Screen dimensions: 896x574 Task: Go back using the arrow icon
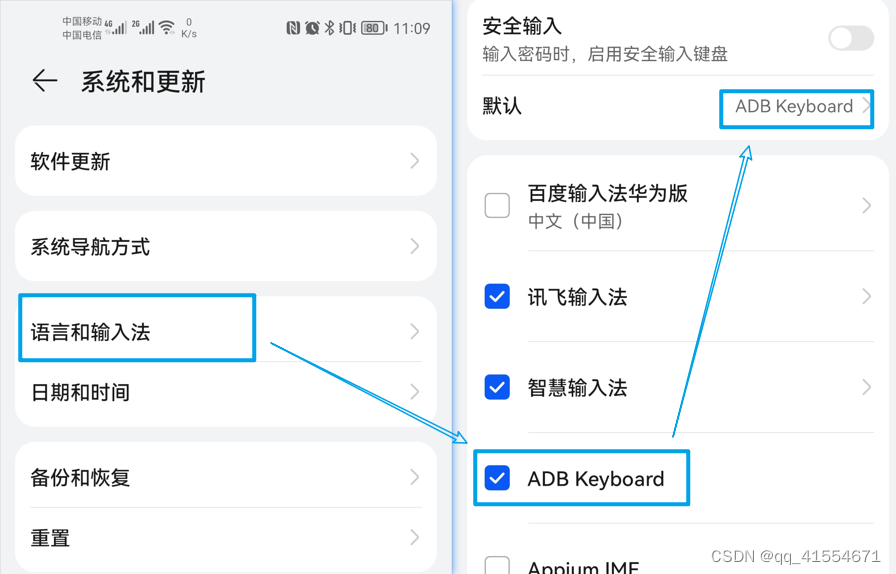coord(45,81)
